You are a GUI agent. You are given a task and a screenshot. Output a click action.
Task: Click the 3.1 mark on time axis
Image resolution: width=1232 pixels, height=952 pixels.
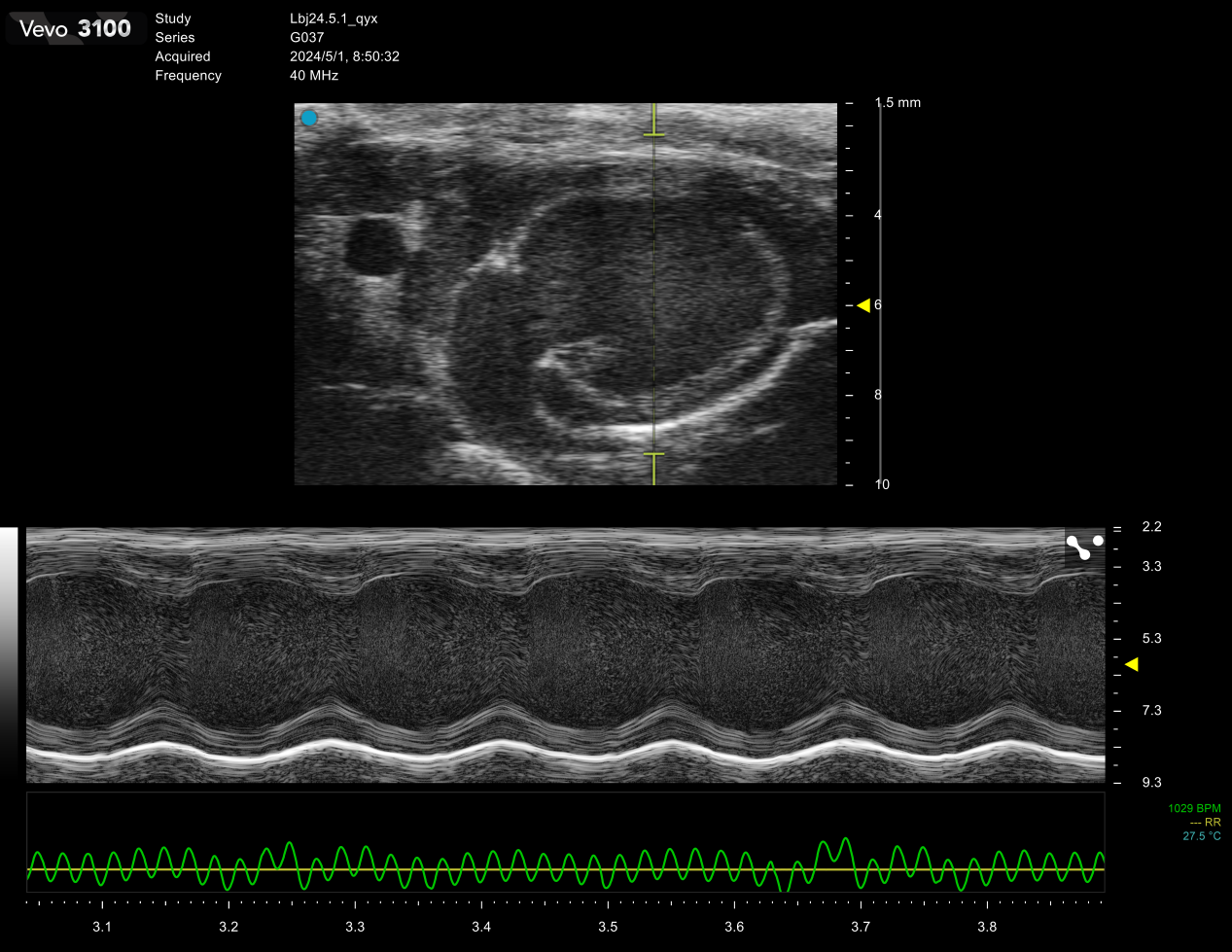102,927
